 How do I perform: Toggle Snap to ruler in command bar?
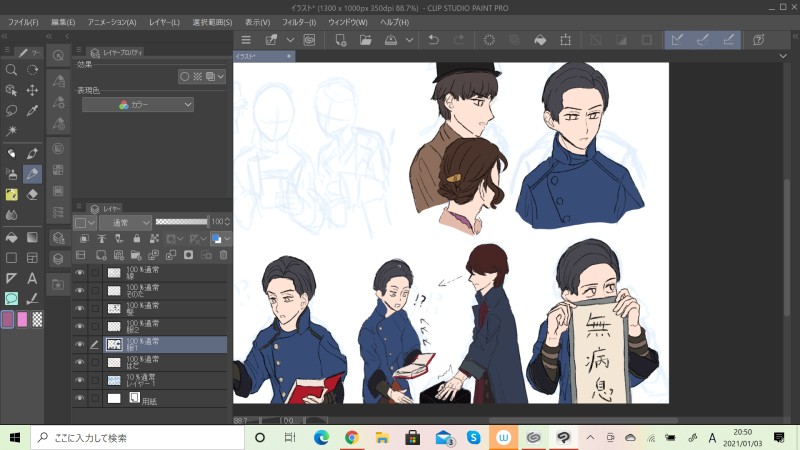point(677,40)
